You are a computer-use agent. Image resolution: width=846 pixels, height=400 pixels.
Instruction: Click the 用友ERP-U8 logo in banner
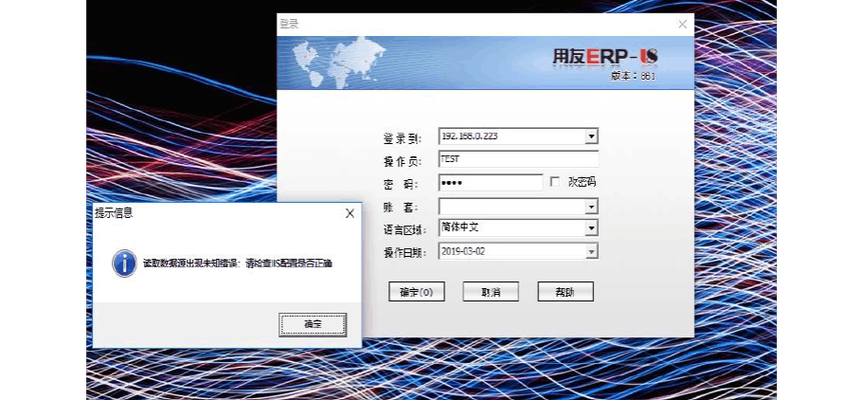(605, 57)
